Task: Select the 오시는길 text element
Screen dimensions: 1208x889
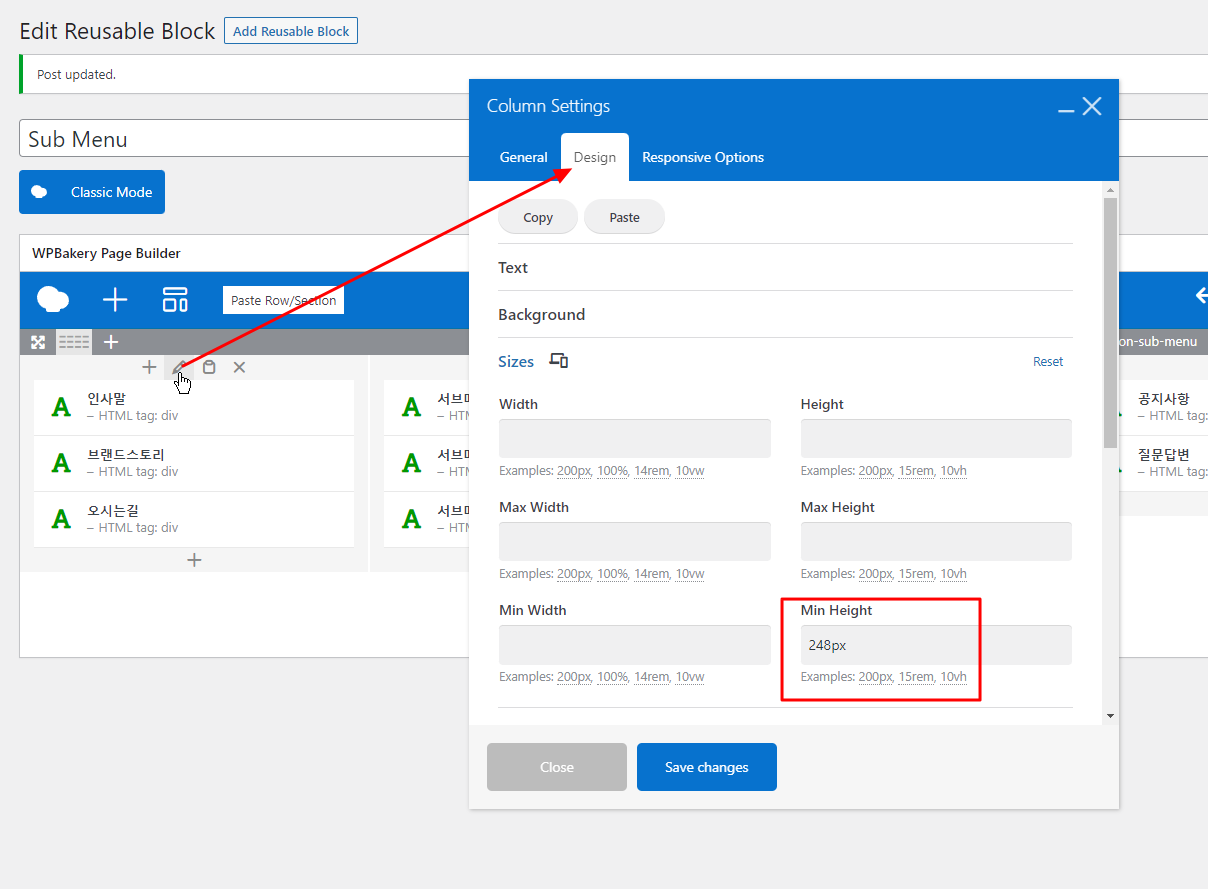Action: point(194,519)
